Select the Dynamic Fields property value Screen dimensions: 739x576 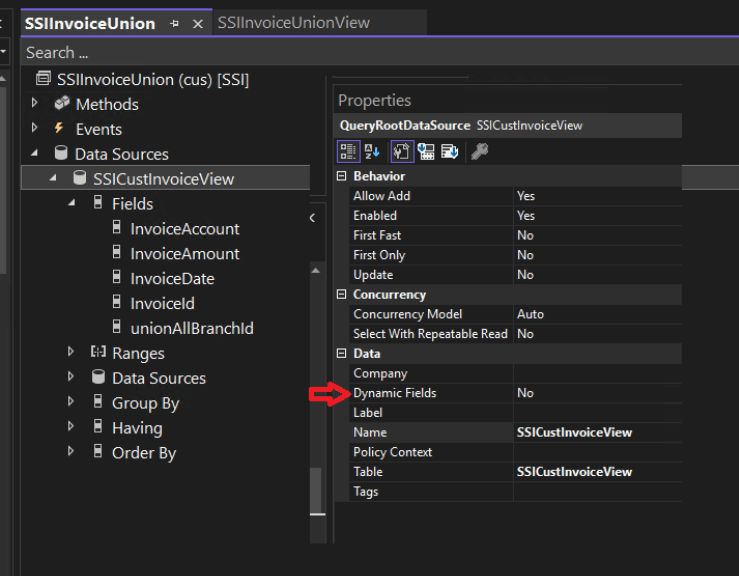point(597,393)
